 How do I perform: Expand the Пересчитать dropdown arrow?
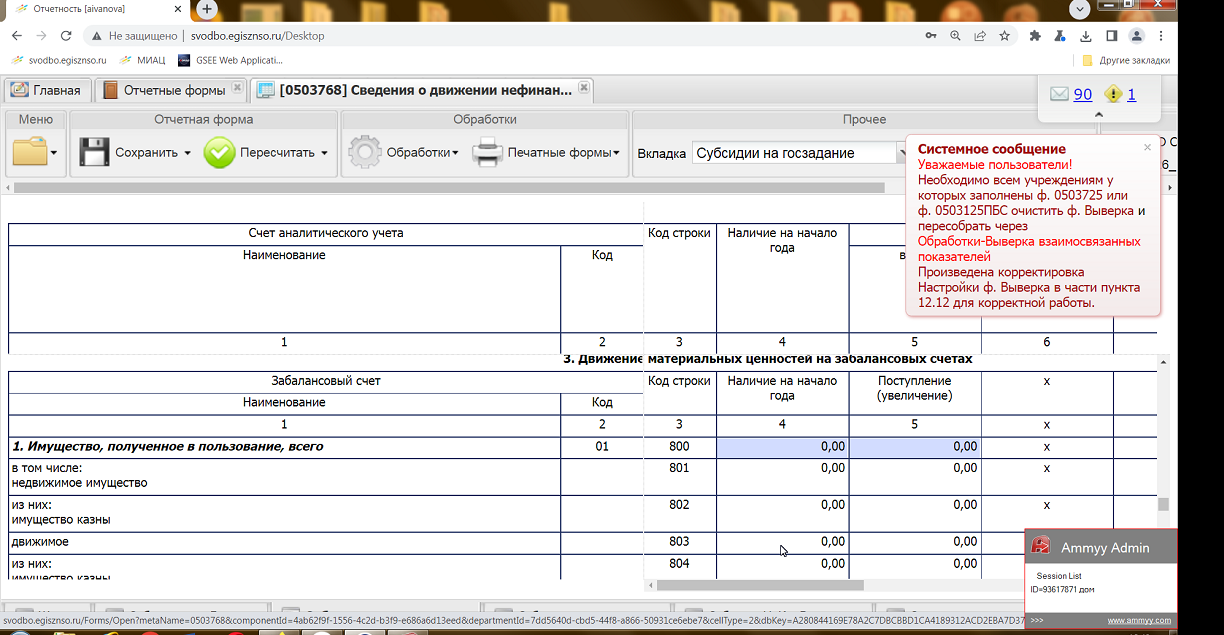pos(324,154)
